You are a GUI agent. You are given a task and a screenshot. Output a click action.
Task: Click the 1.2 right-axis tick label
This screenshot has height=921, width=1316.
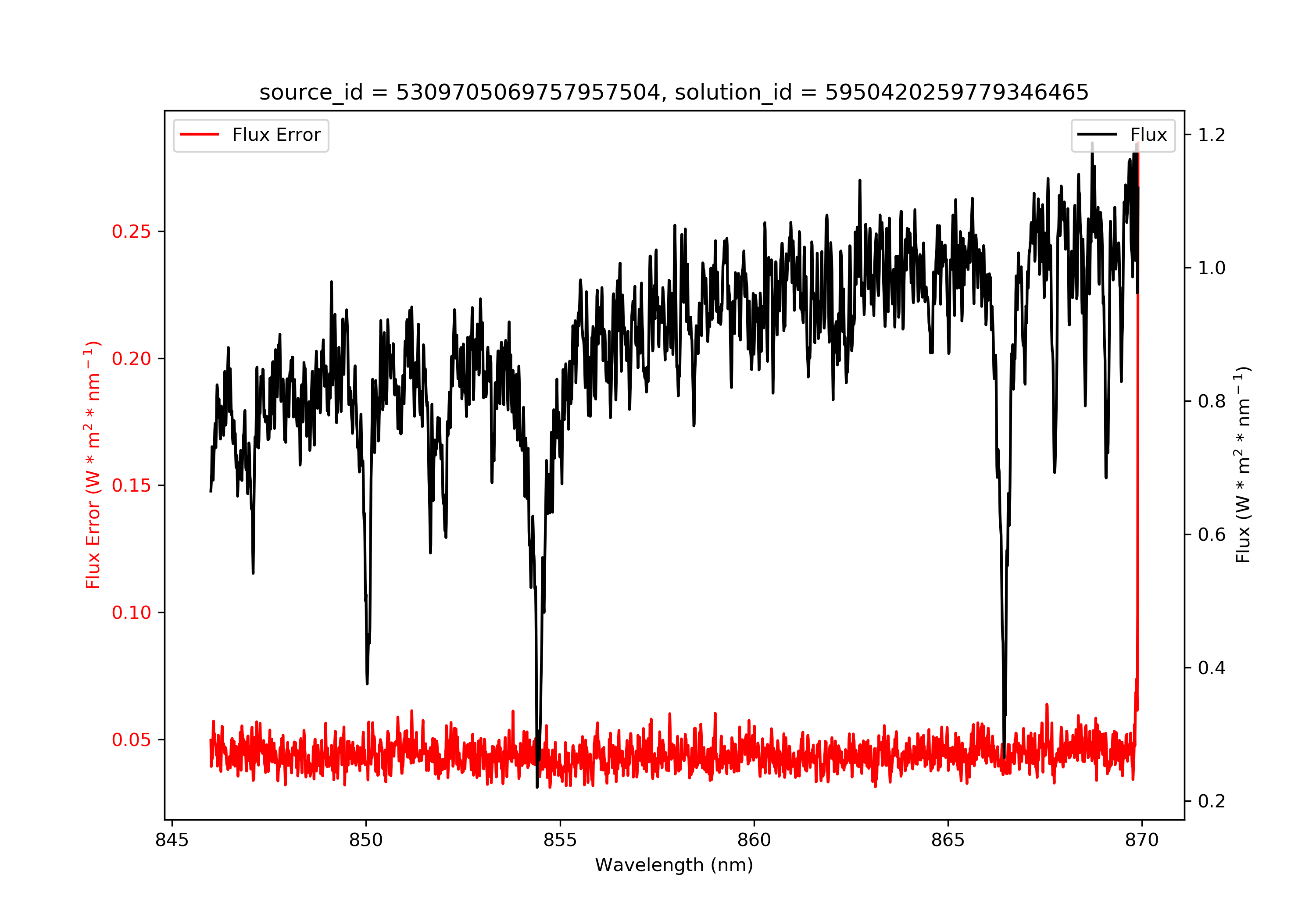(x=1211, y=135)
